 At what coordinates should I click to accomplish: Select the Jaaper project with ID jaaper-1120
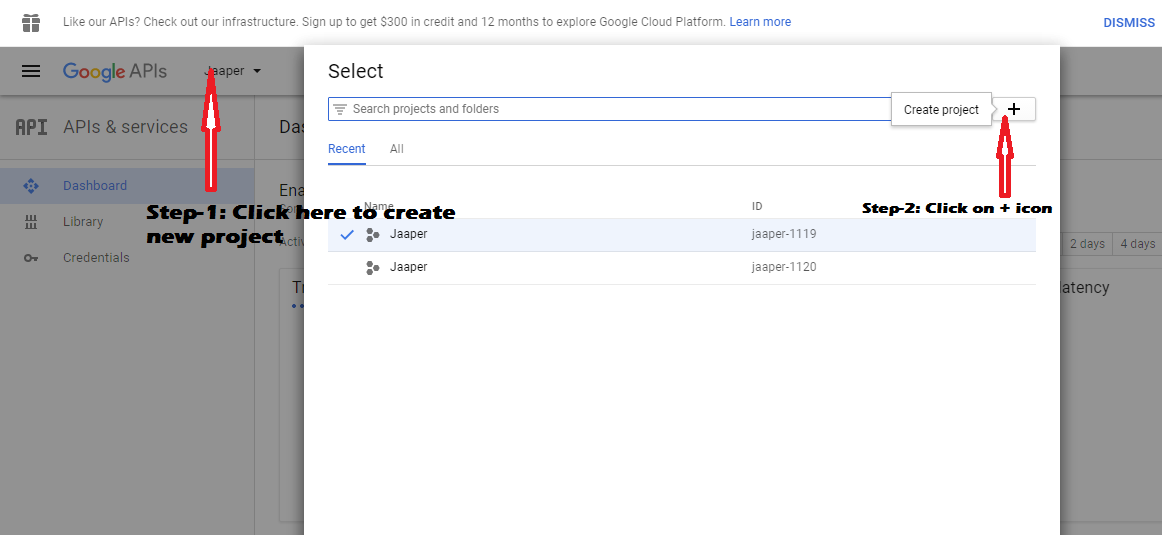click(682, 268)
